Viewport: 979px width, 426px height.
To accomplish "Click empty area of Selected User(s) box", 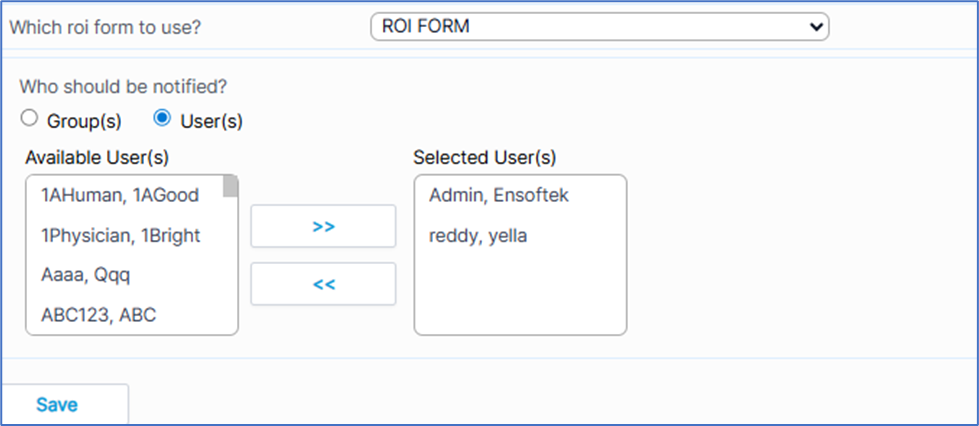I will 520,295.
